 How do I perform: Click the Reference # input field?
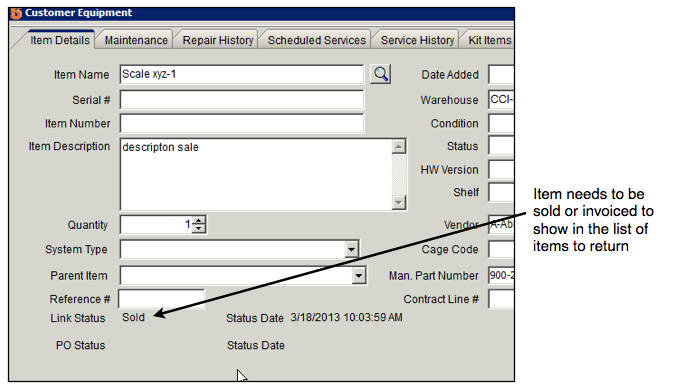click(161, 299)
